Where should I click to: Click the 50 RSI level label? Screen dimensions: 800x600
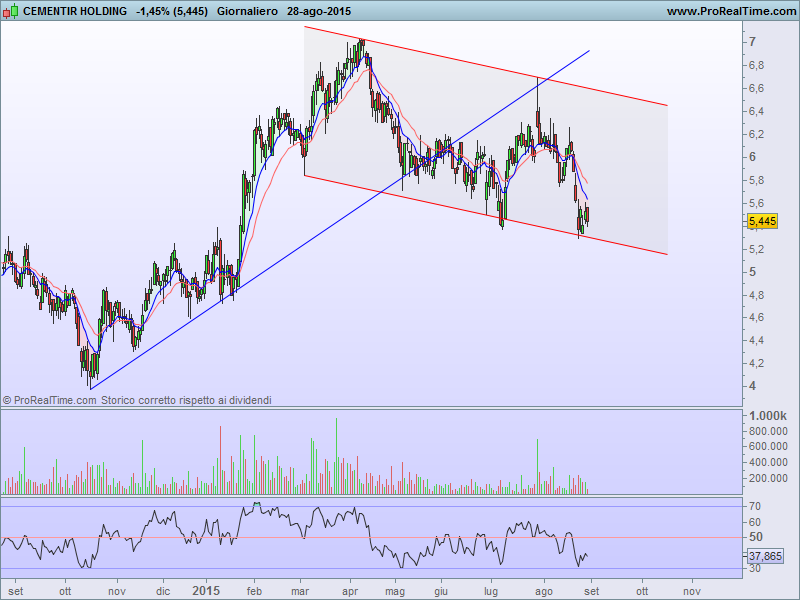[x=756, y=537]
